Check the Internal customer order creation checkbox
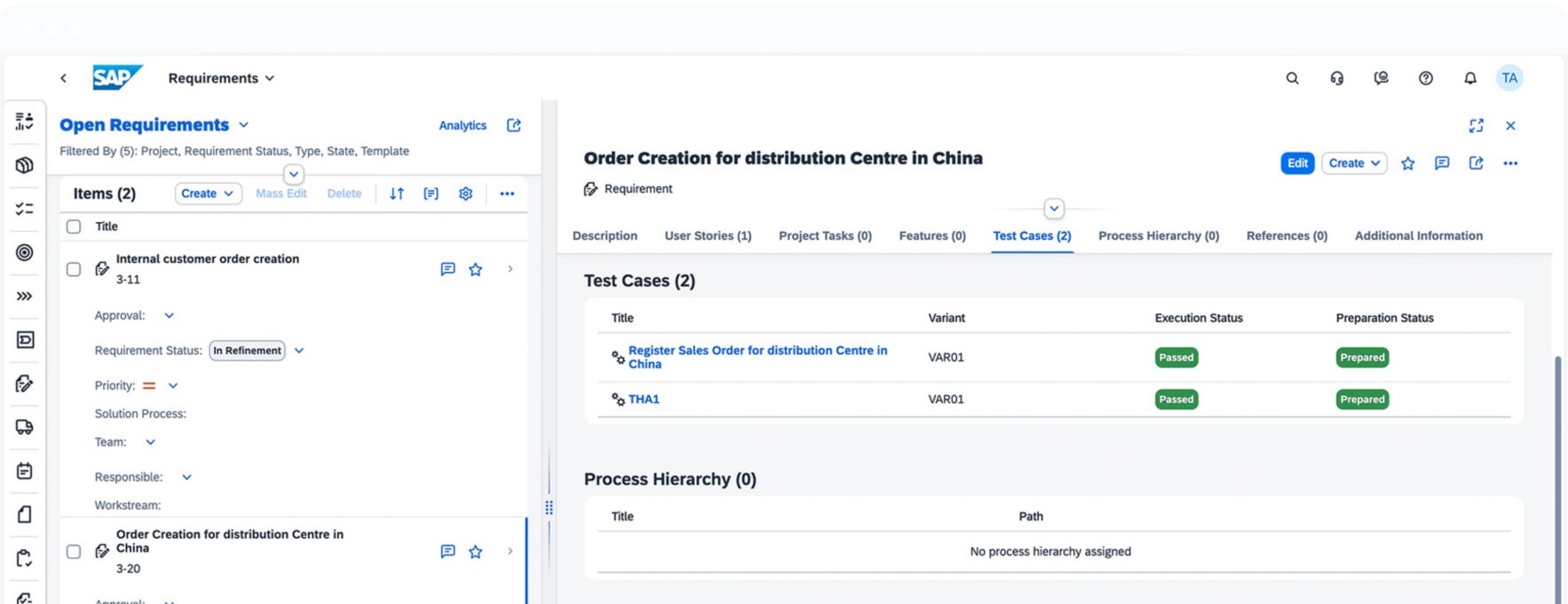Viewport: 1568px width, 604px height. [x=74, y=269]
